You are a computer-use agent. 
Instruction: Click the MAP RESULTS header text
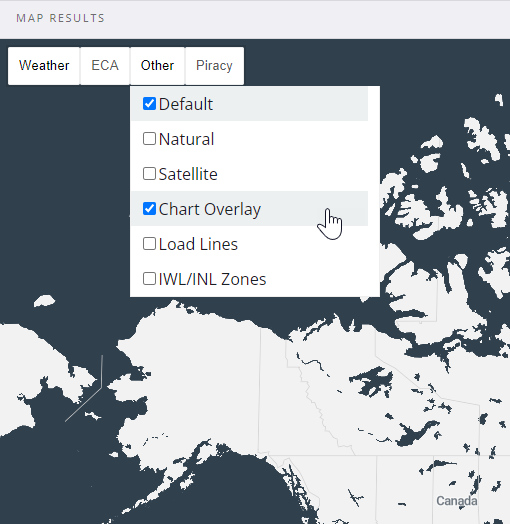(60, 18)
